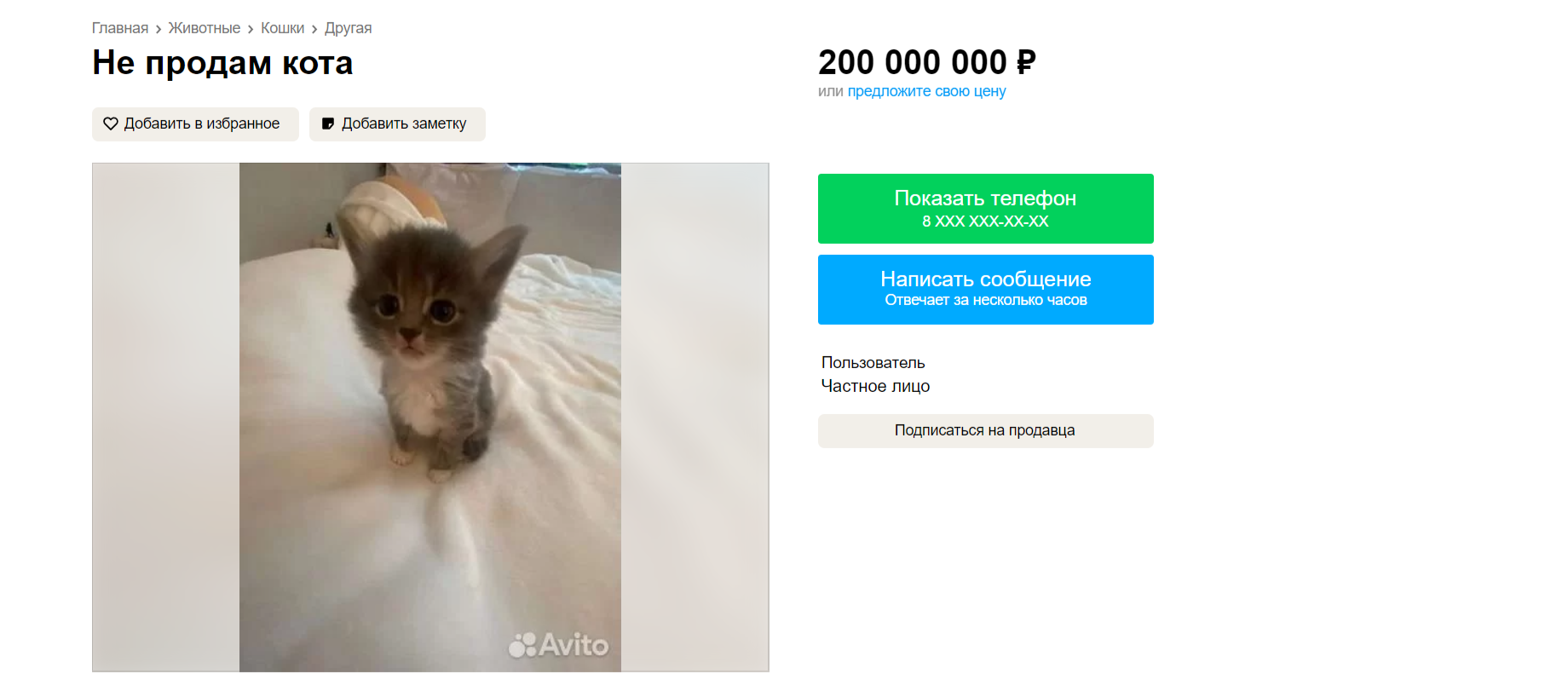Image resolution: width=1568 pixels, height=697 pixels.
Task: Click the blue Написать сообщение button
Action: 985,290
